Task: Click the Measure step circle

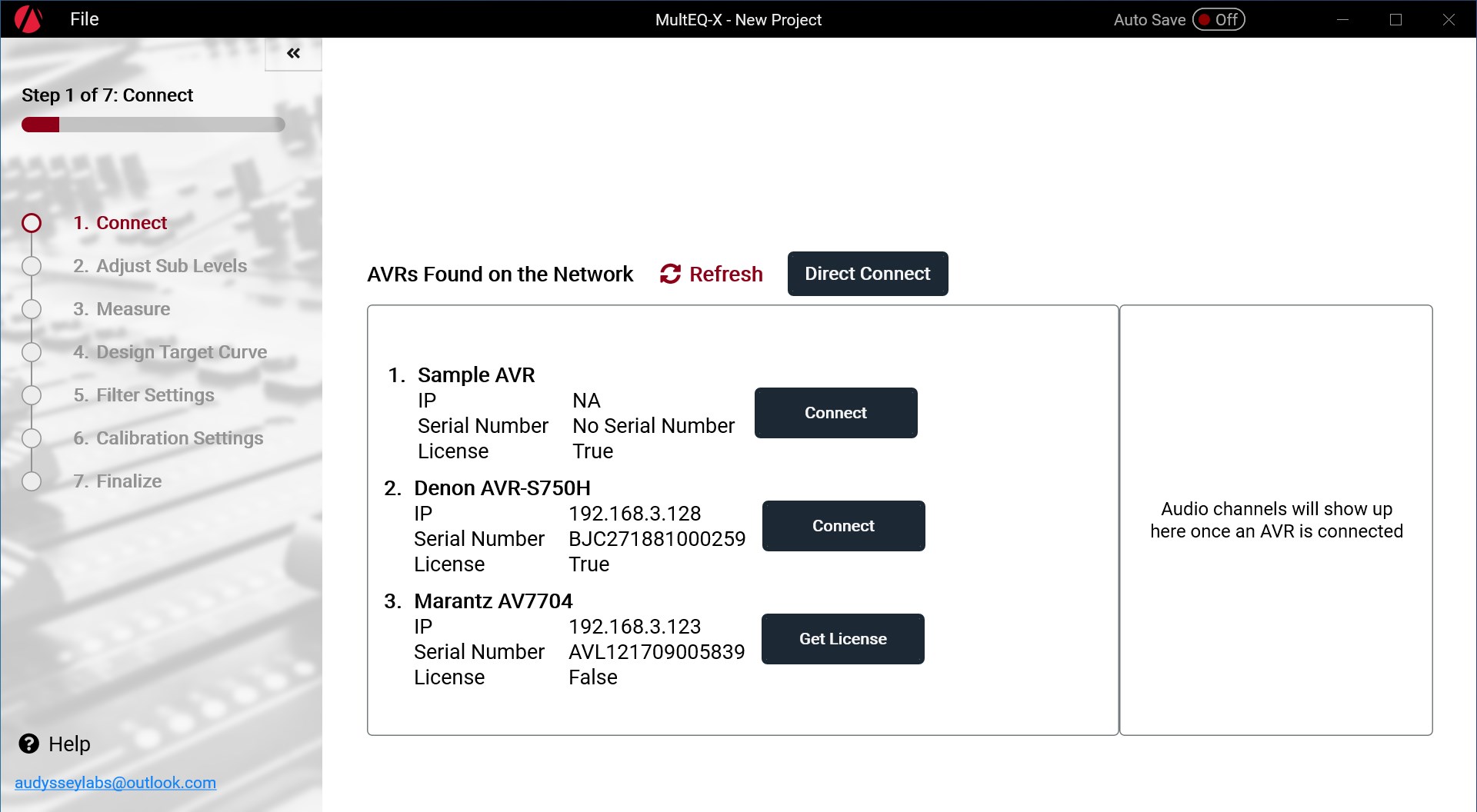Action: pyautogui.click(x=32, y=309)
